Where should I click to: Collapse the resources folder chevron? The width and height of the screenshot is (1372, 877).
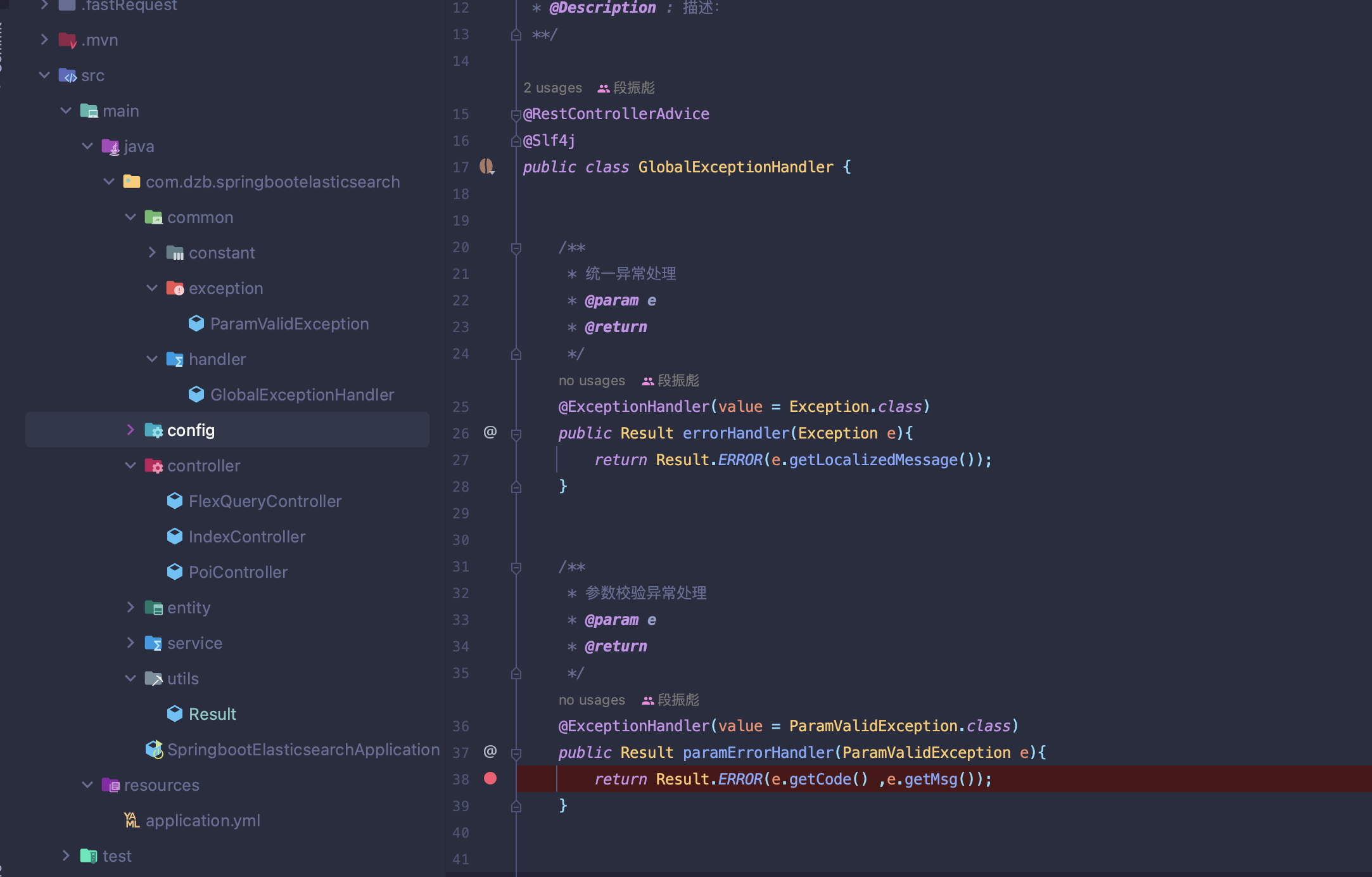(87, 785)
